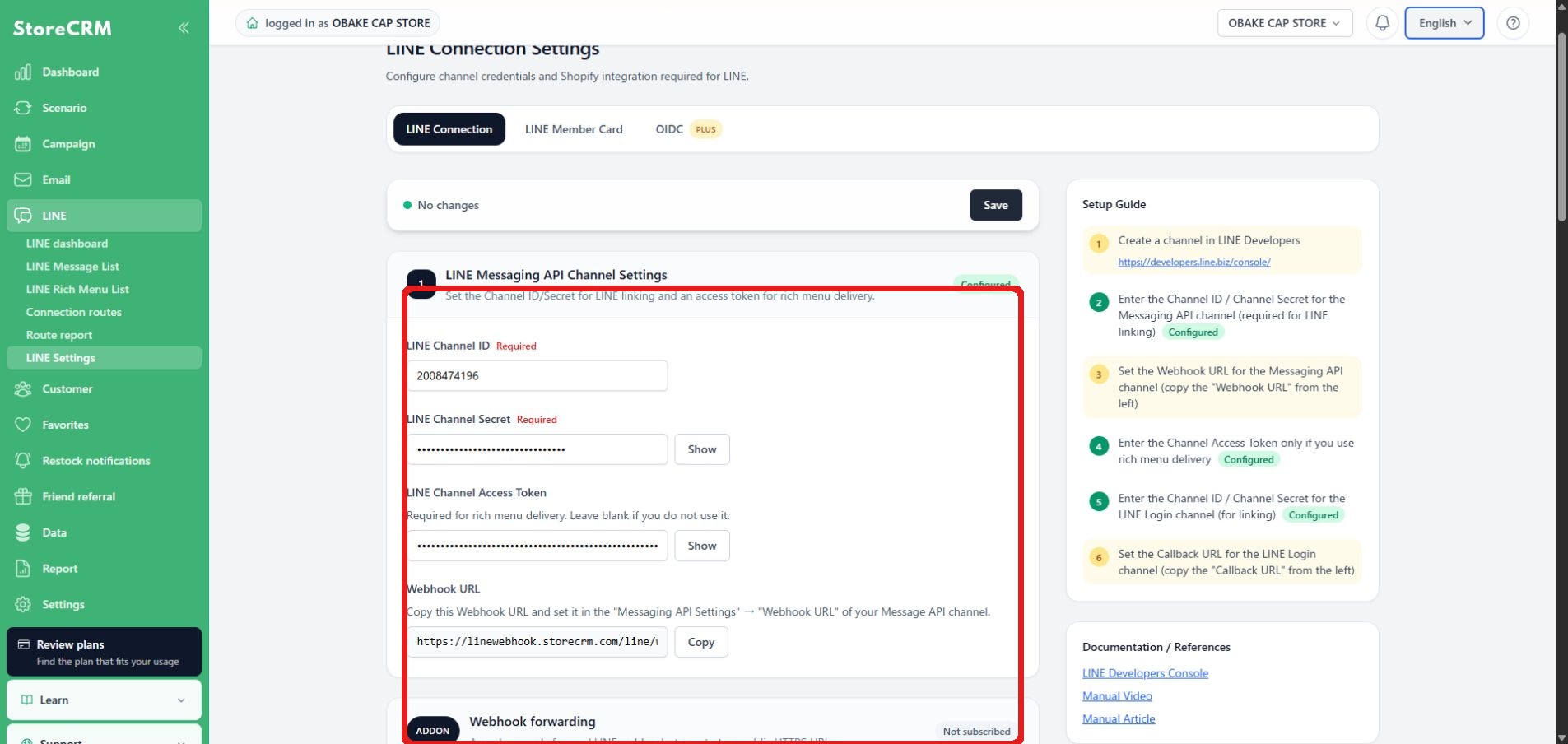Image resolution: width=1568 pixels, height=744 pixels.
Task: Switch to LINE Connection tab
Action: click(449, 129)
